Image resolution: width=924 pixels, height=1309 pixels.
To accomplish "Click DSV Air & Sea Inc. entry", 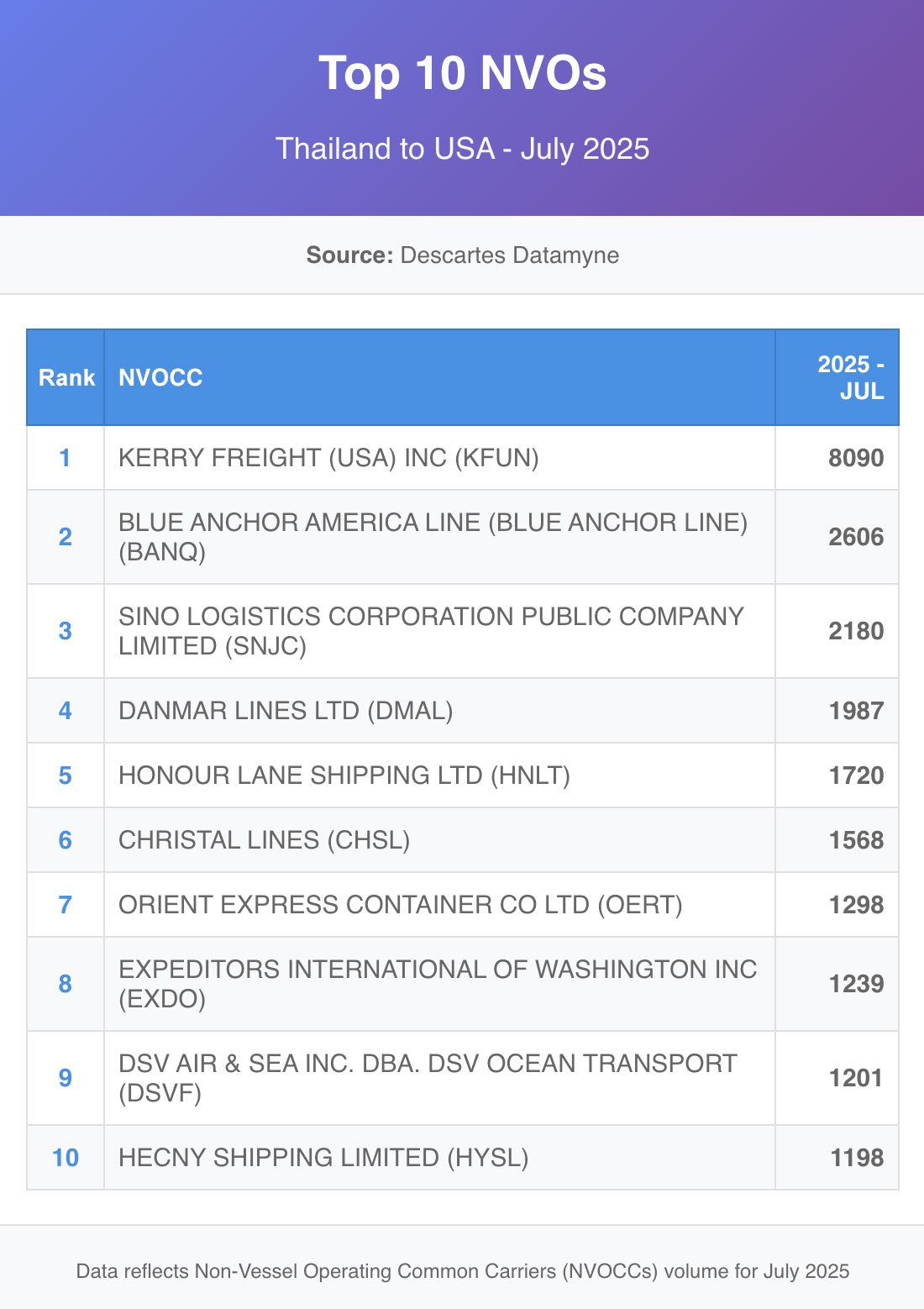I will coord(427,1078).
